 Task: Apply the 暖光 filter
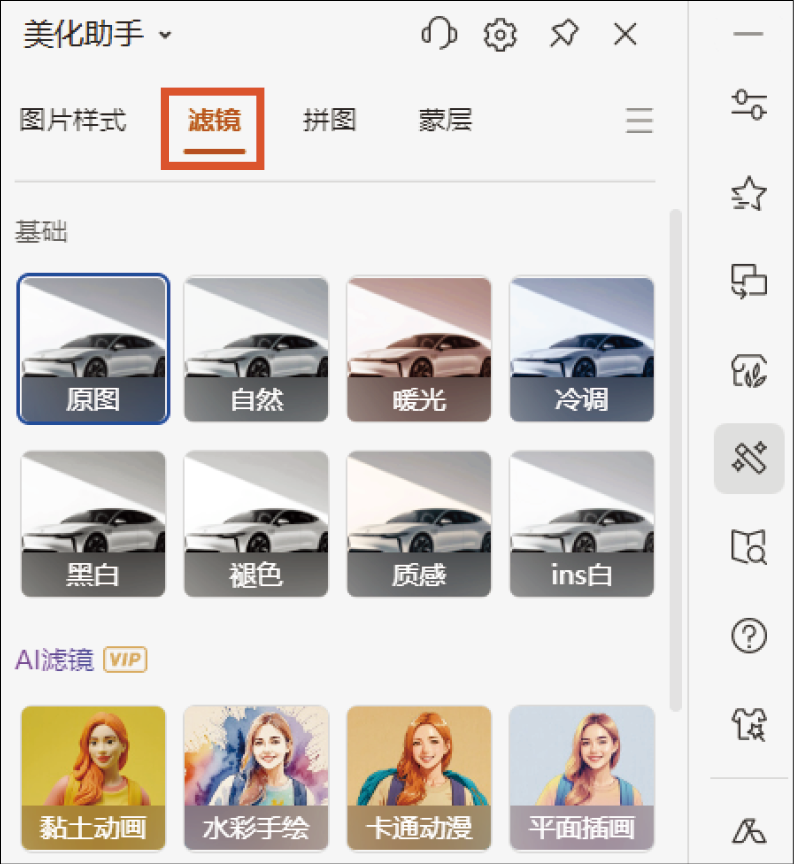pyautogui.click(x=419, y=349)
